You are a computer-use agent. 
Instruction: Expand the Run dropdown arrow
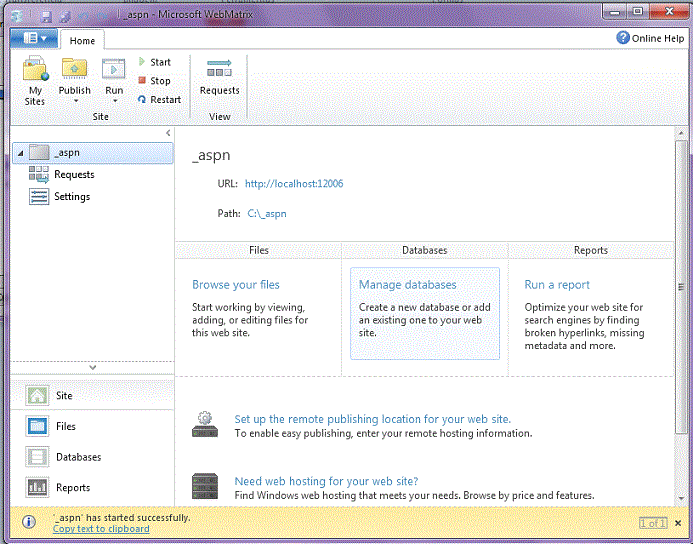pyautogui.click(x=115, y=101)
